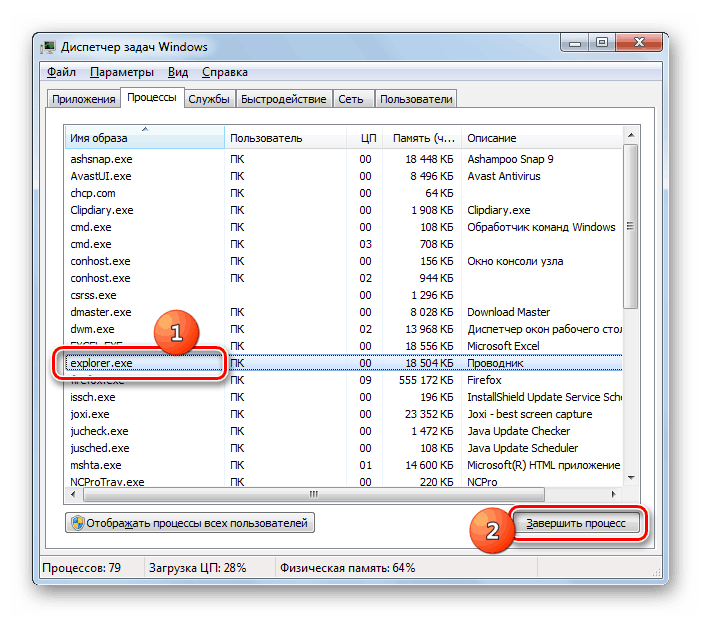Click Окно консоли узла description
Screen dimensions: 702x618
(515, 261)
